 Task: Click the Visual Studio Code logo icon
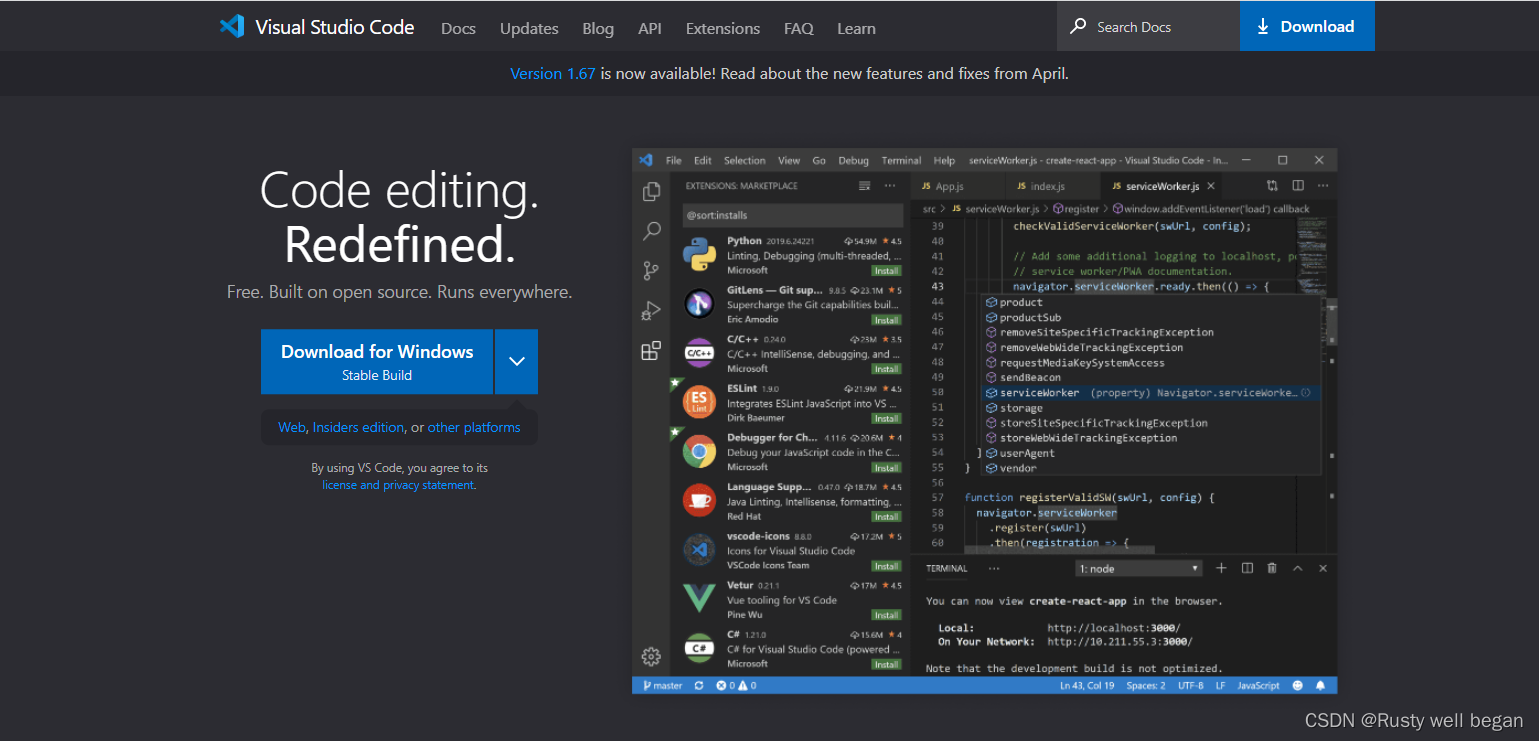[232, 26]
